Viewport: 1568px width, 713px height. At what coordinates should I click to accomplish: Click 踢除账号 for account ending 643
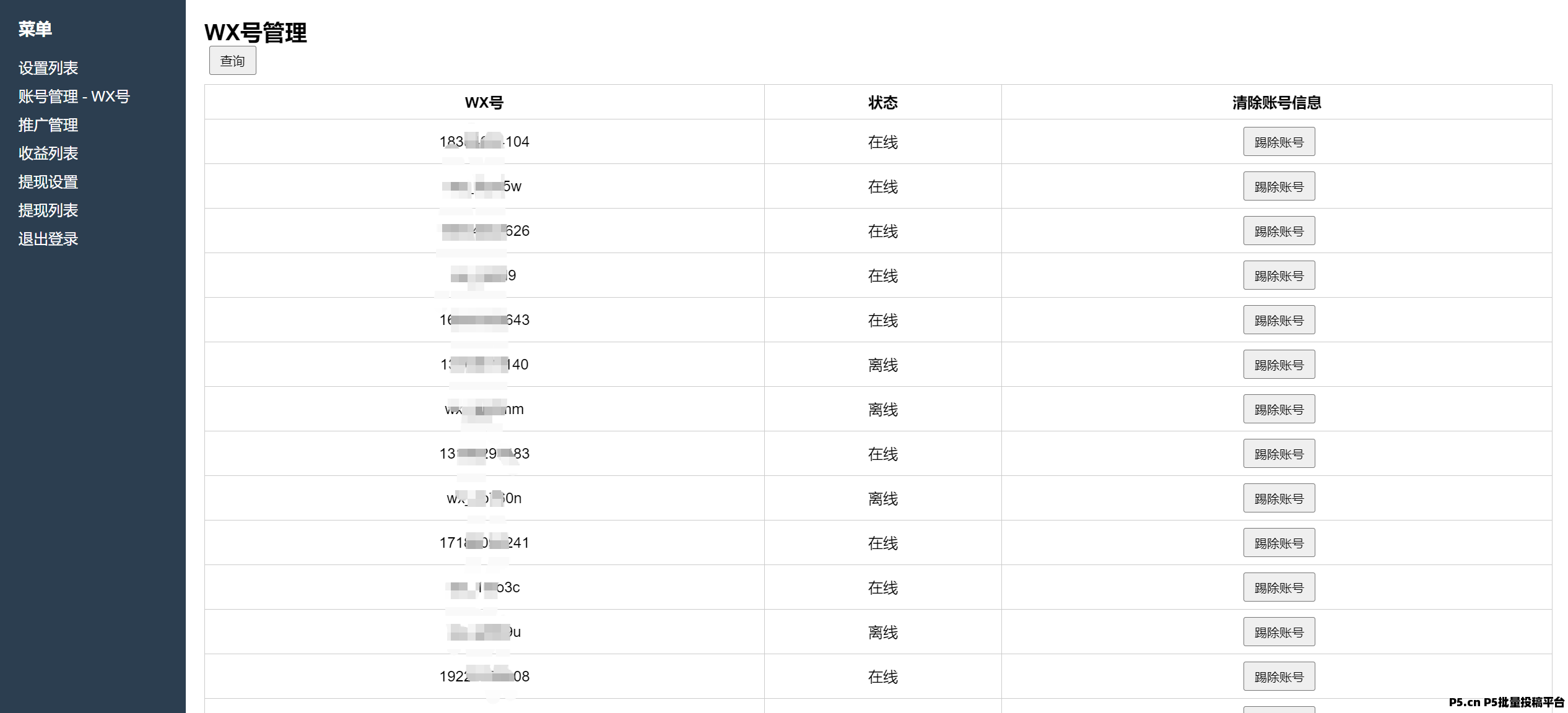pyautogui.click(x=1279, y=320)
